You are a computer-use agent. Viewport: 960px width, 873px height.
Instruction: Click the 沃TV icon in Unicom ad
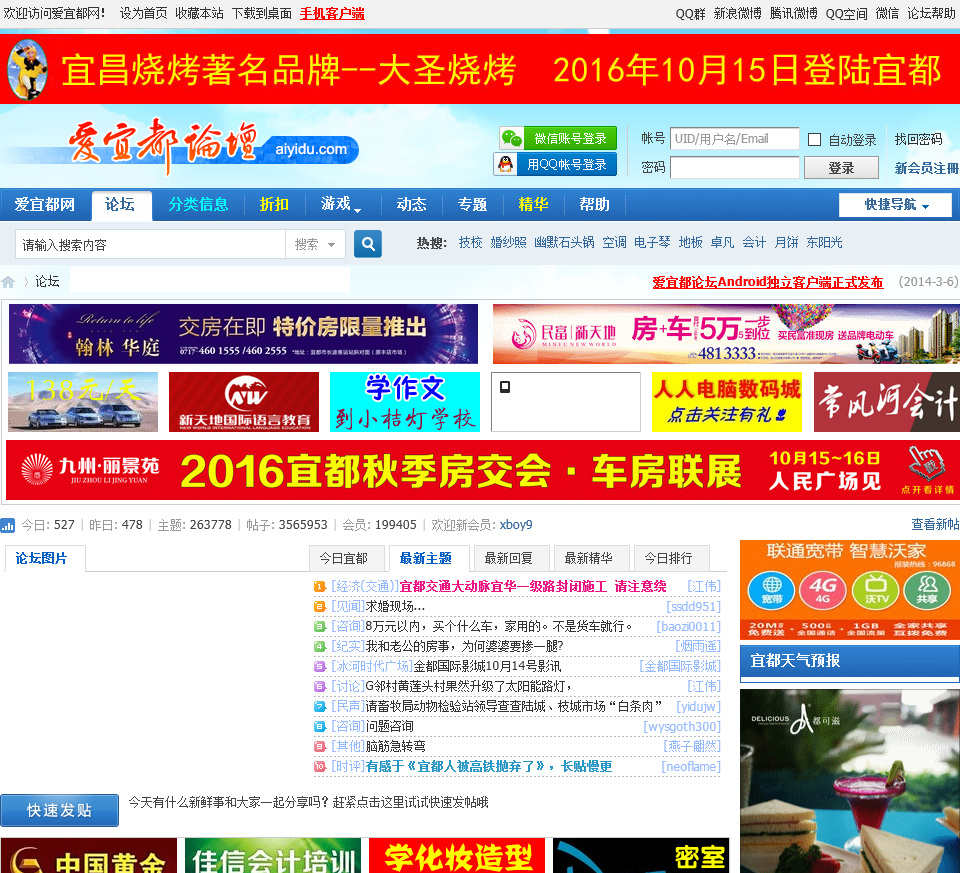[876, 590]
